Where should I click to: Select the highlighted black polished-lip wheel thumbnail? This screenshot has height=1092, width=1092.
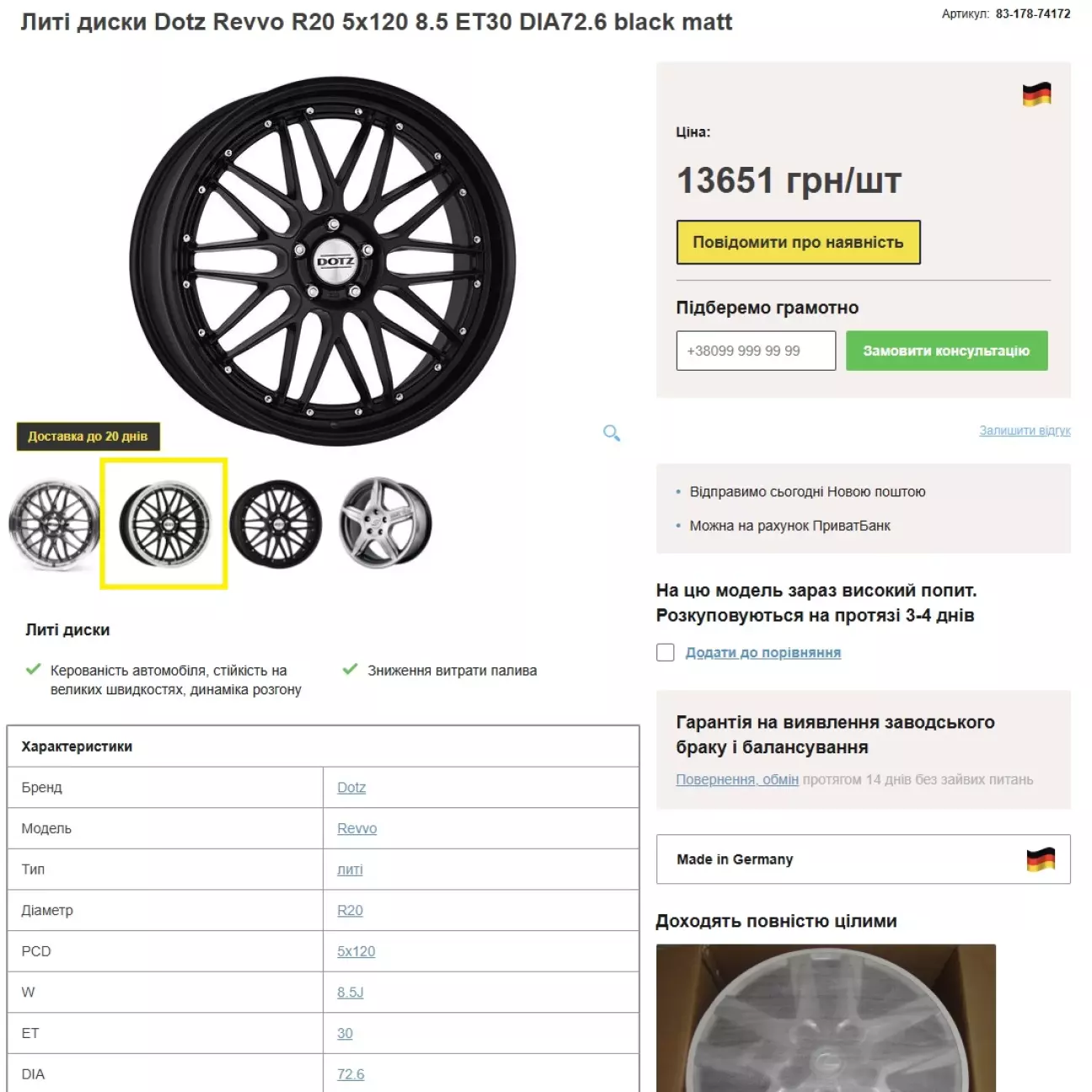point(163,523)
